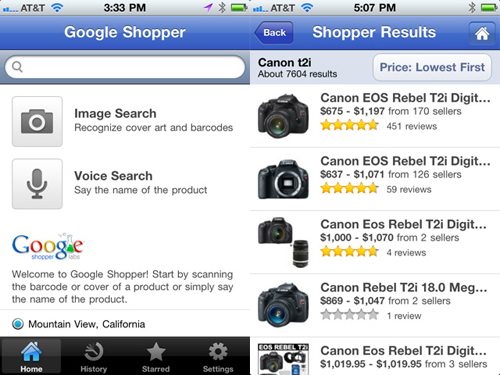Open Price: Lowest First sort selector

tap(432, 67)
